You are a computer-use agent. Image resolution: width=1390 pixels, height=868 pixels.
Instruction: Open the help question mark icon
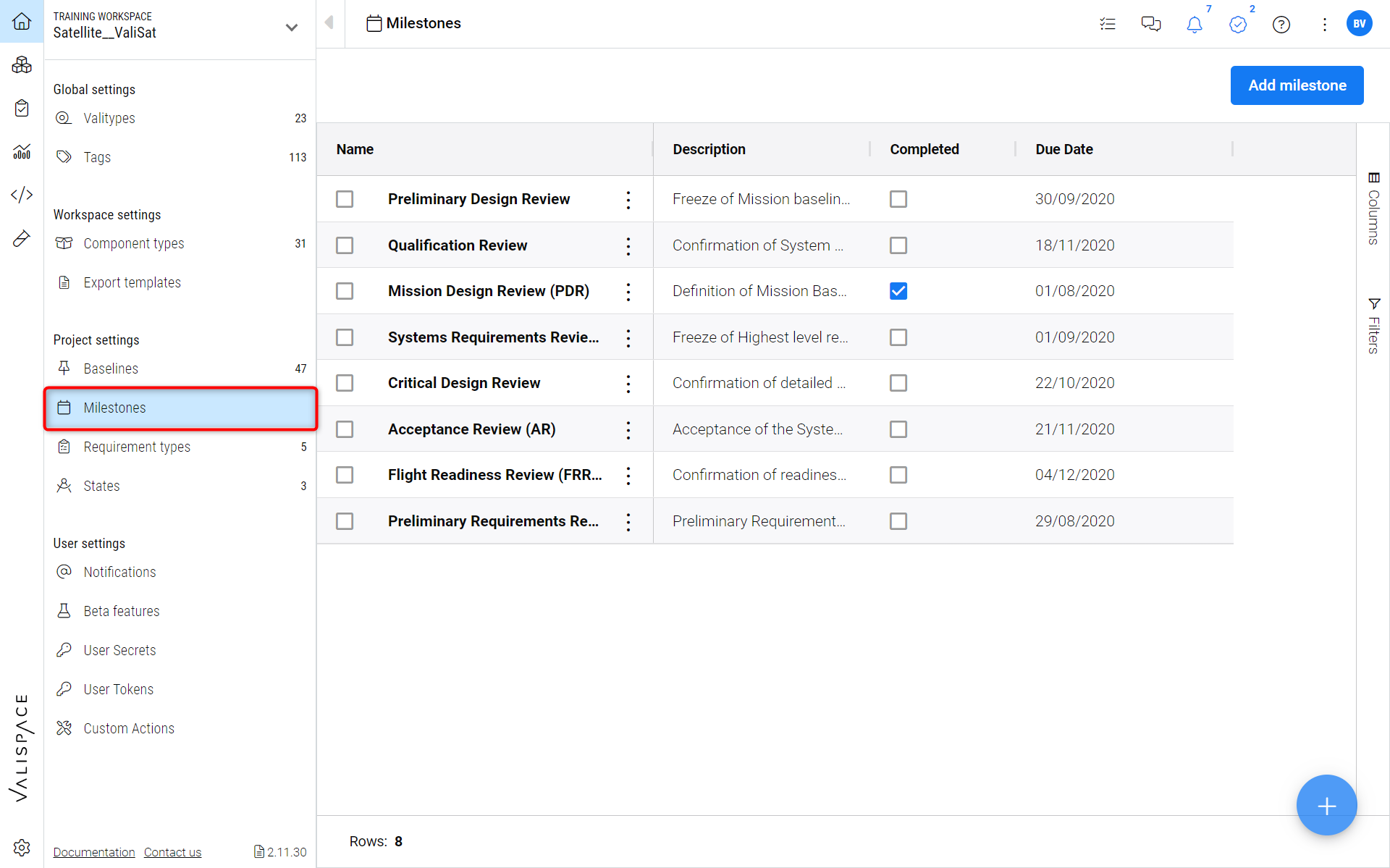[x=1281, y=25]
